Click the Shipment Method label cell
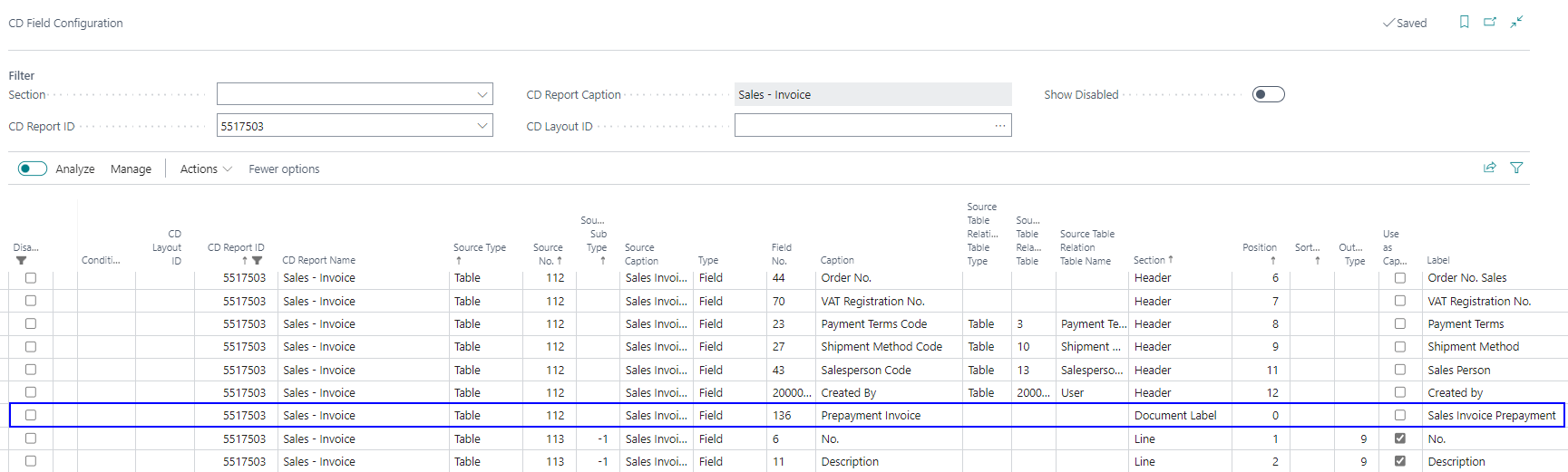Screen dimensions: 1568x472 [x=1473, y=347]
